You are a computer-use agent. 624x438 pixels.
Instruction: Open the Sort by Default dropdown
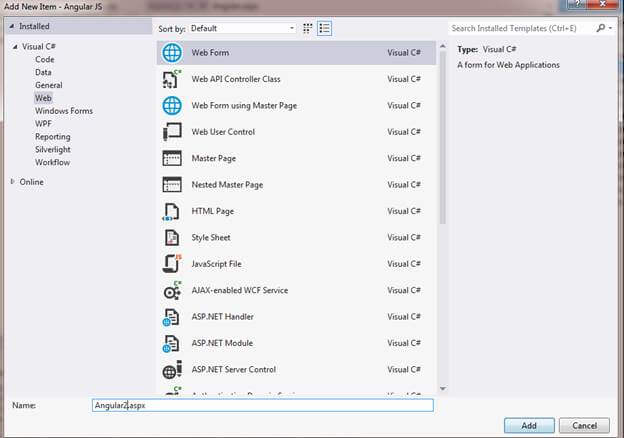tap(242, 28)
